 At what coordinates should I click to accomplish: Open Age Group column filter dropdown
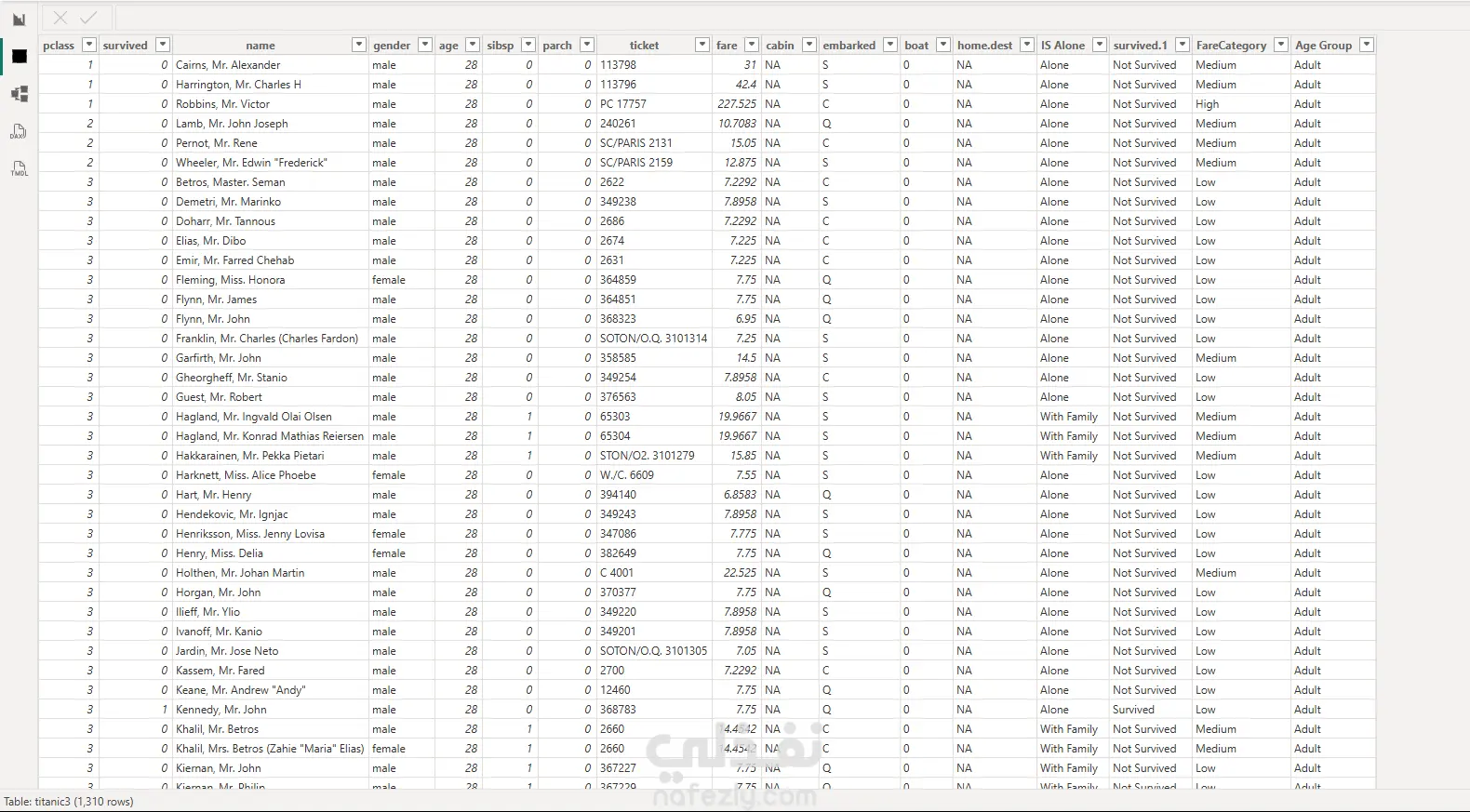(1367, 45)
